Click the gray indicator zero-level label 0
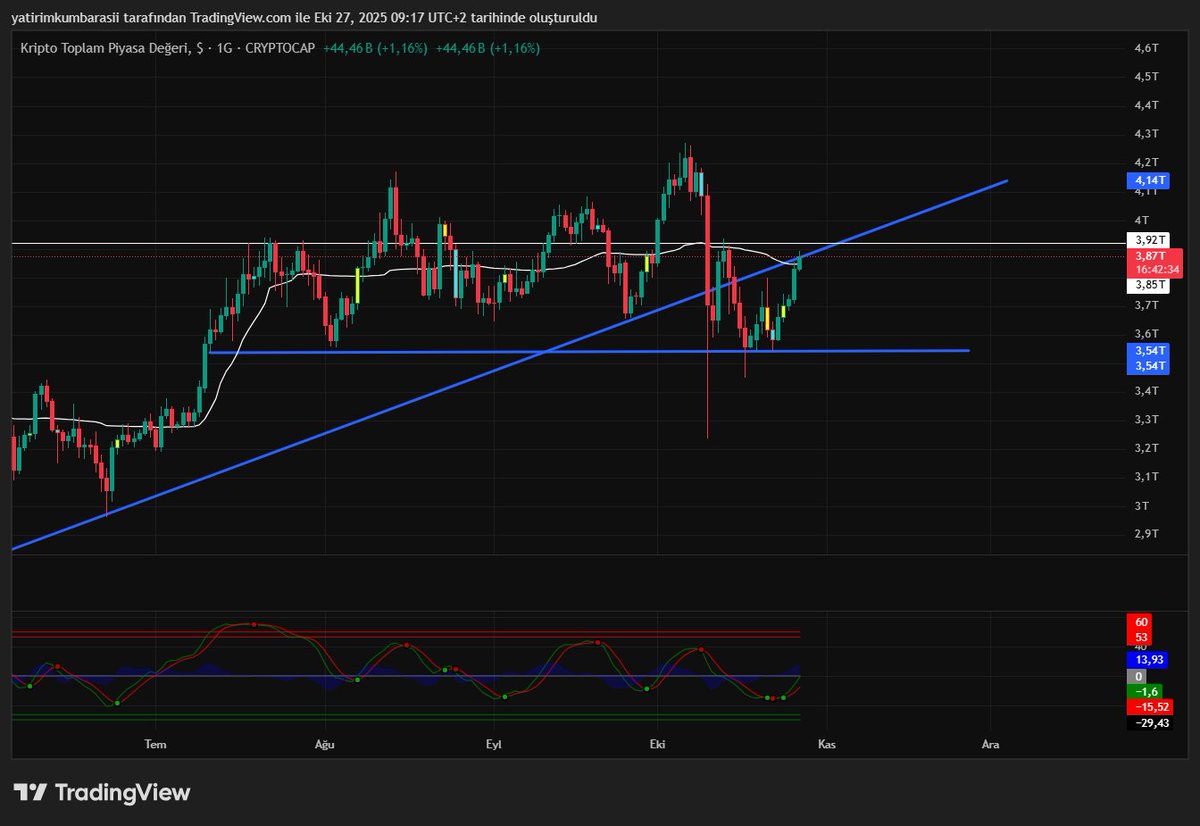The width and height of the screenshot is (1200, 826). (x=1139, y=676)
